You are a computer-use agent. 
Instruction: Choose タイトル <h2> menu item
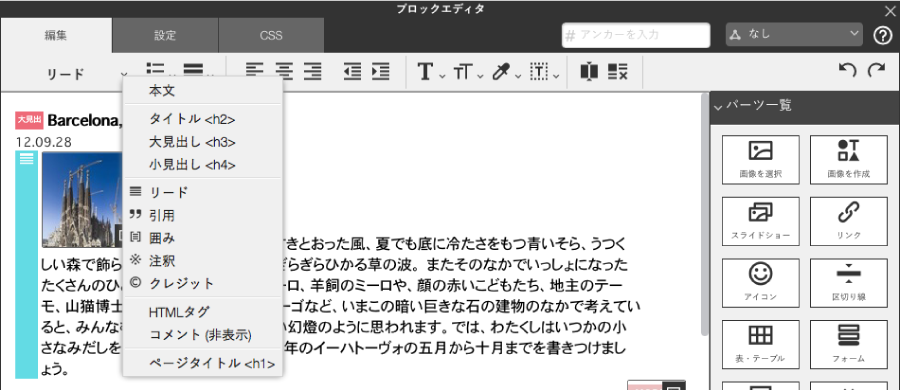(203, 119)
